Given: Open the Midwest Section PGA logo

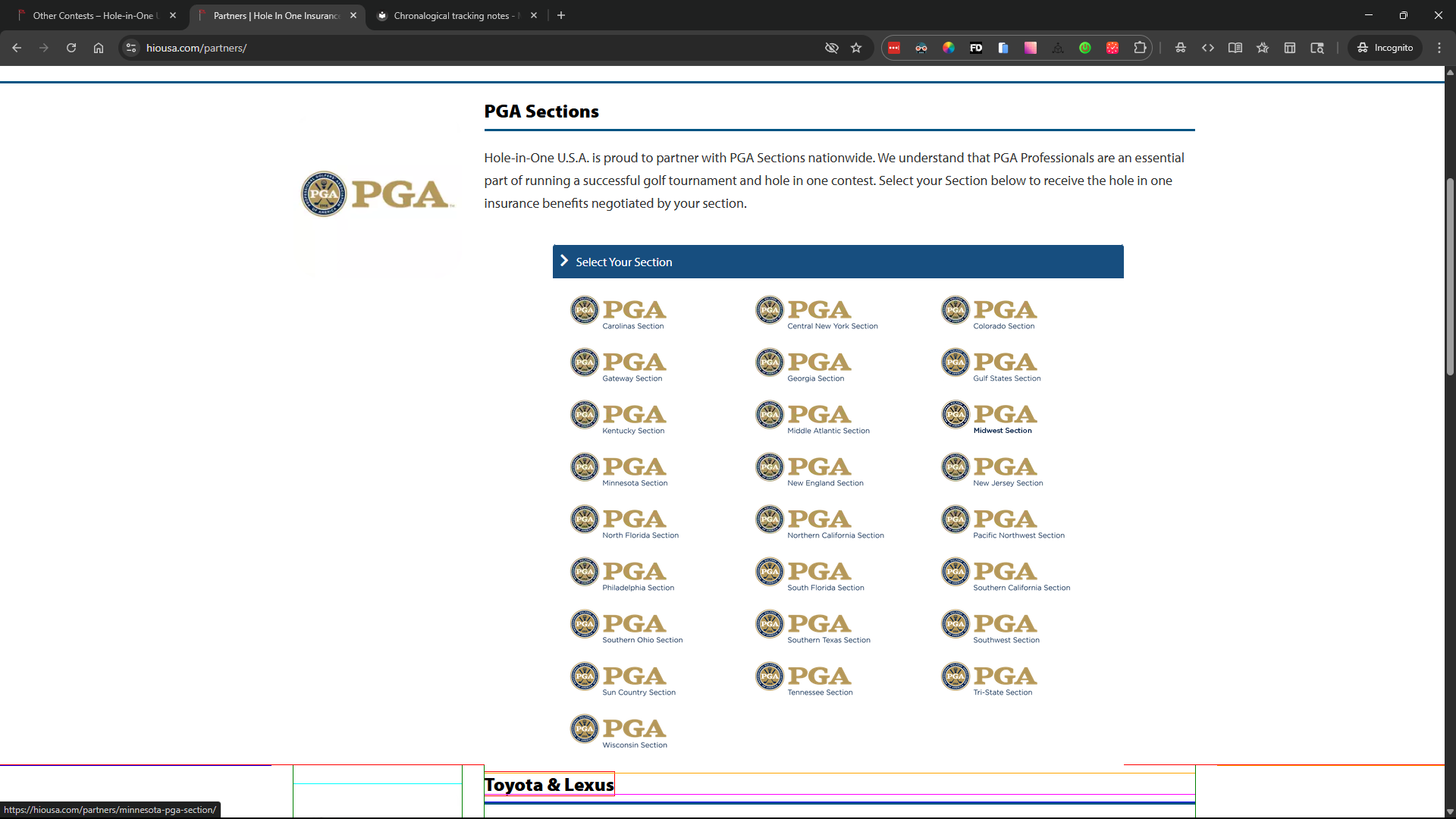Looking at the screenshot, I should [x=989, y=417].
